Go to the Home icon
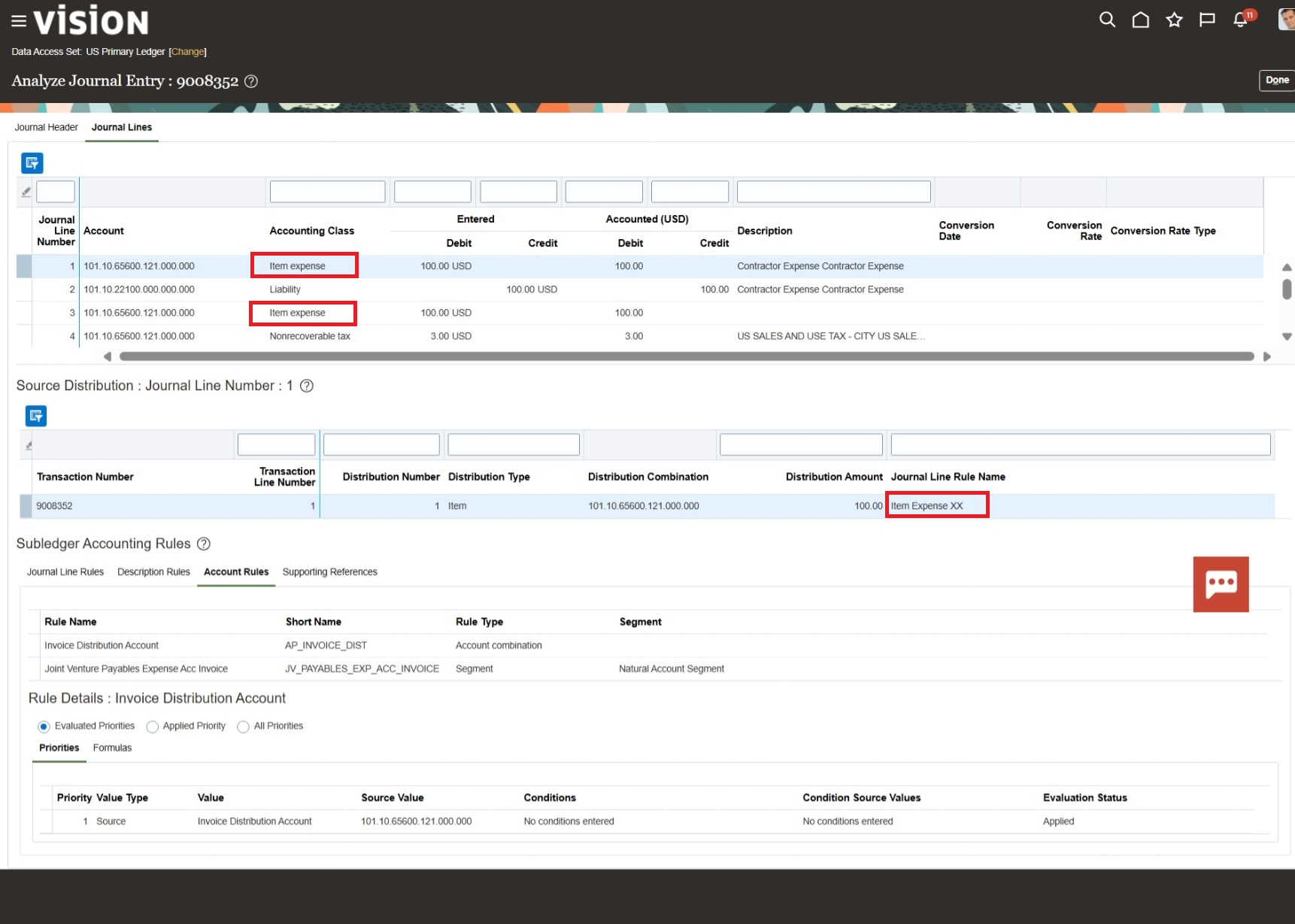 (1140, 20)
